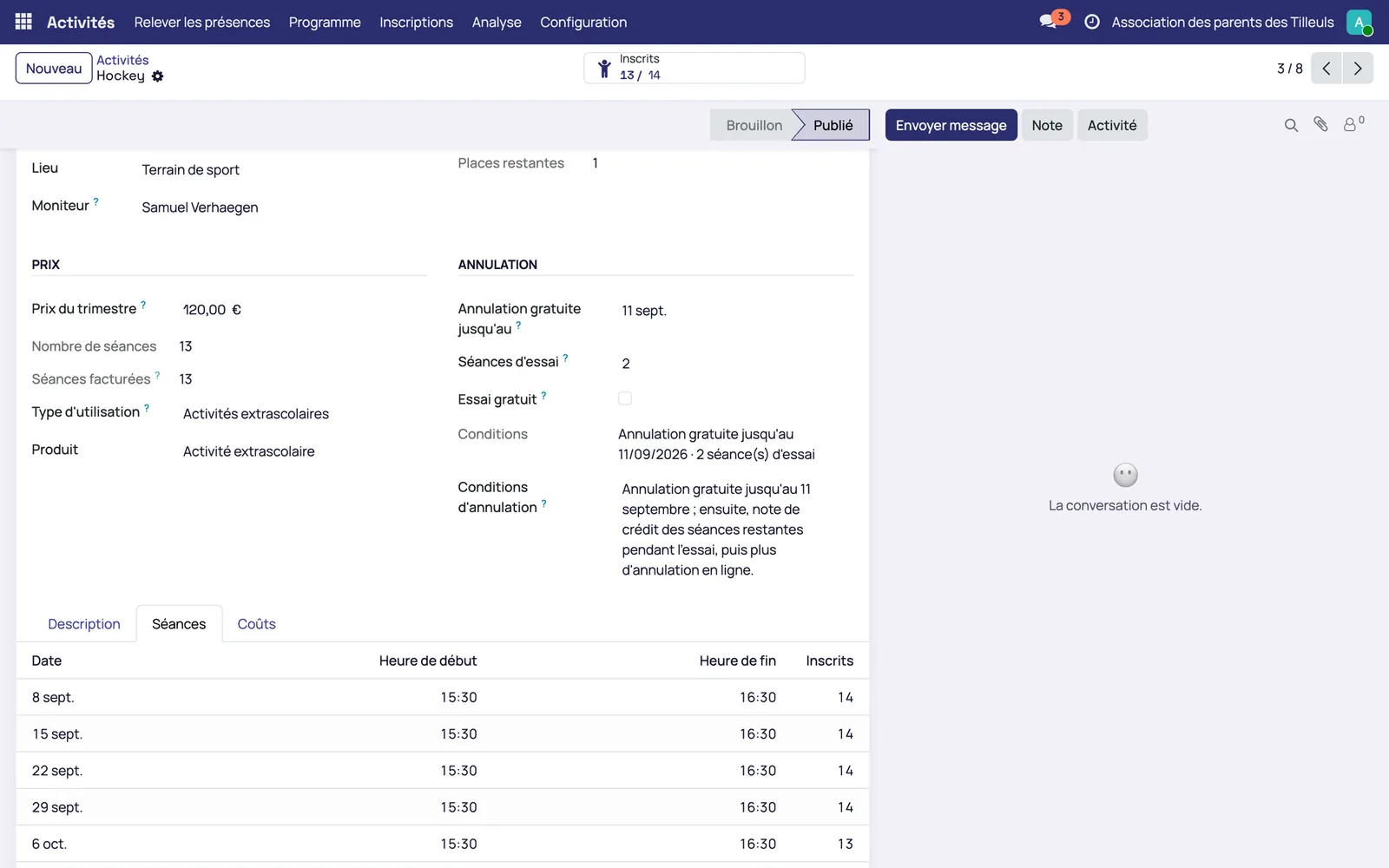Open the discuss messages icon with badge
Viewport: 1389px width, 868px height.
(x=1053, y=21)
